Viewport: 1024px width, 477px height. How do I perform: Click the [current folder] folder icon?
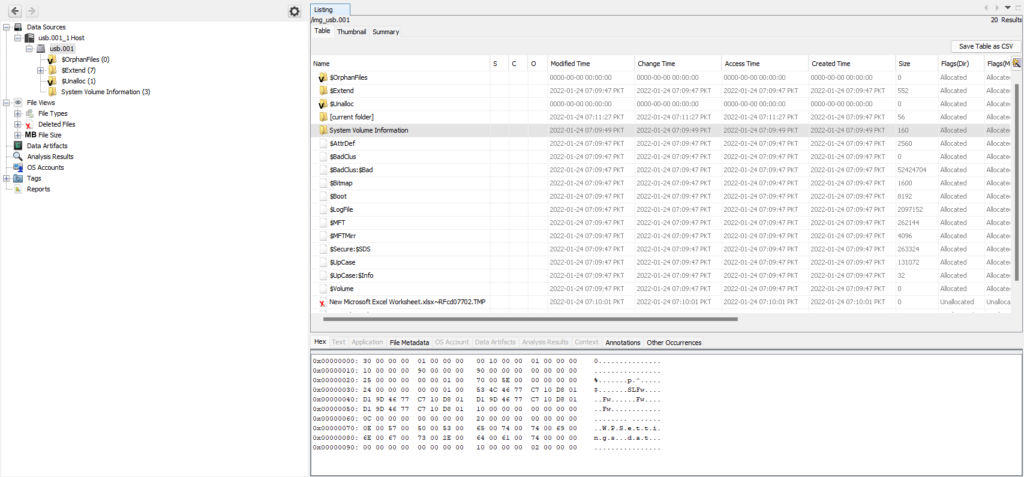click(x=323, y=117)
